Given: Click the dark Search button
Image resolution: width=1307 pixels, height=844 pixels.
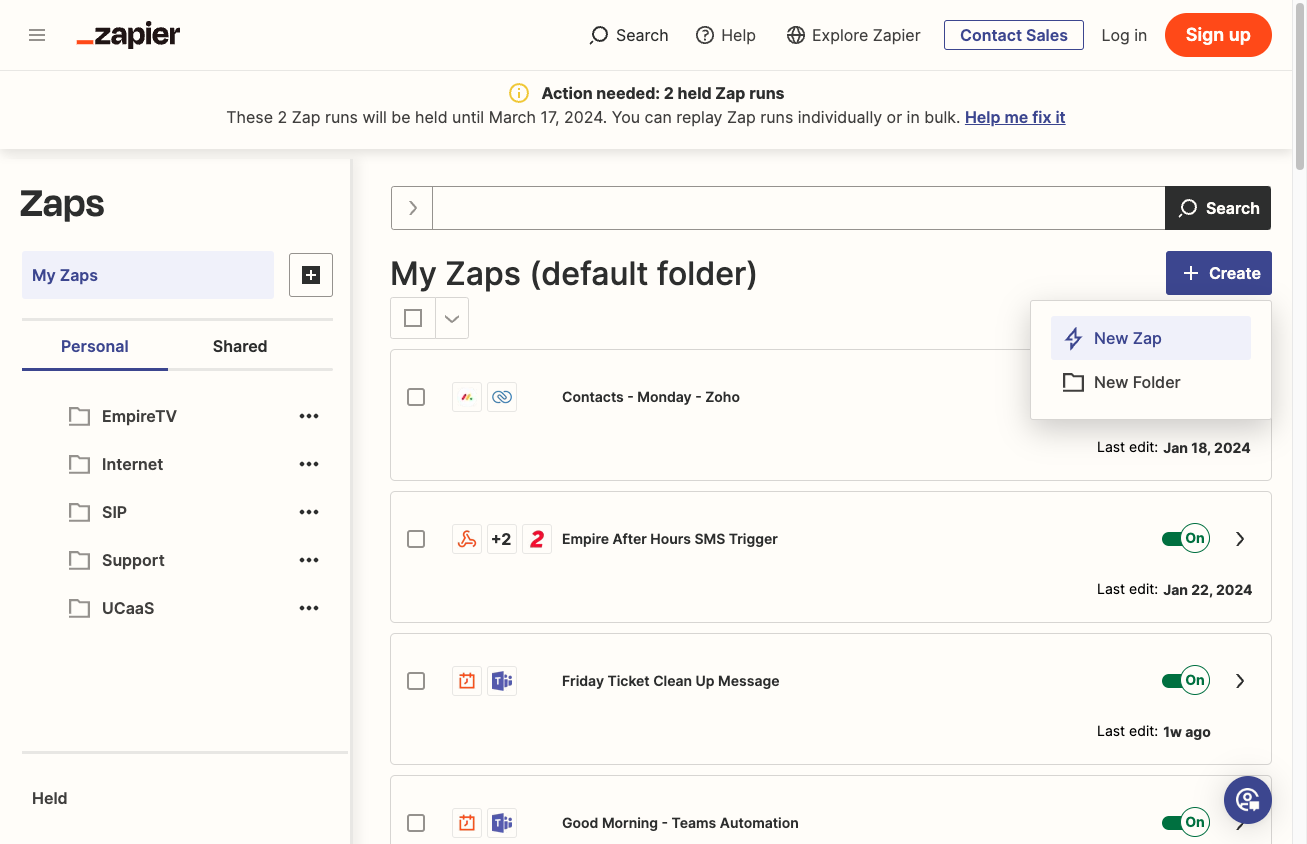Looking at the screenshot, I should [x=1218, y=208].
